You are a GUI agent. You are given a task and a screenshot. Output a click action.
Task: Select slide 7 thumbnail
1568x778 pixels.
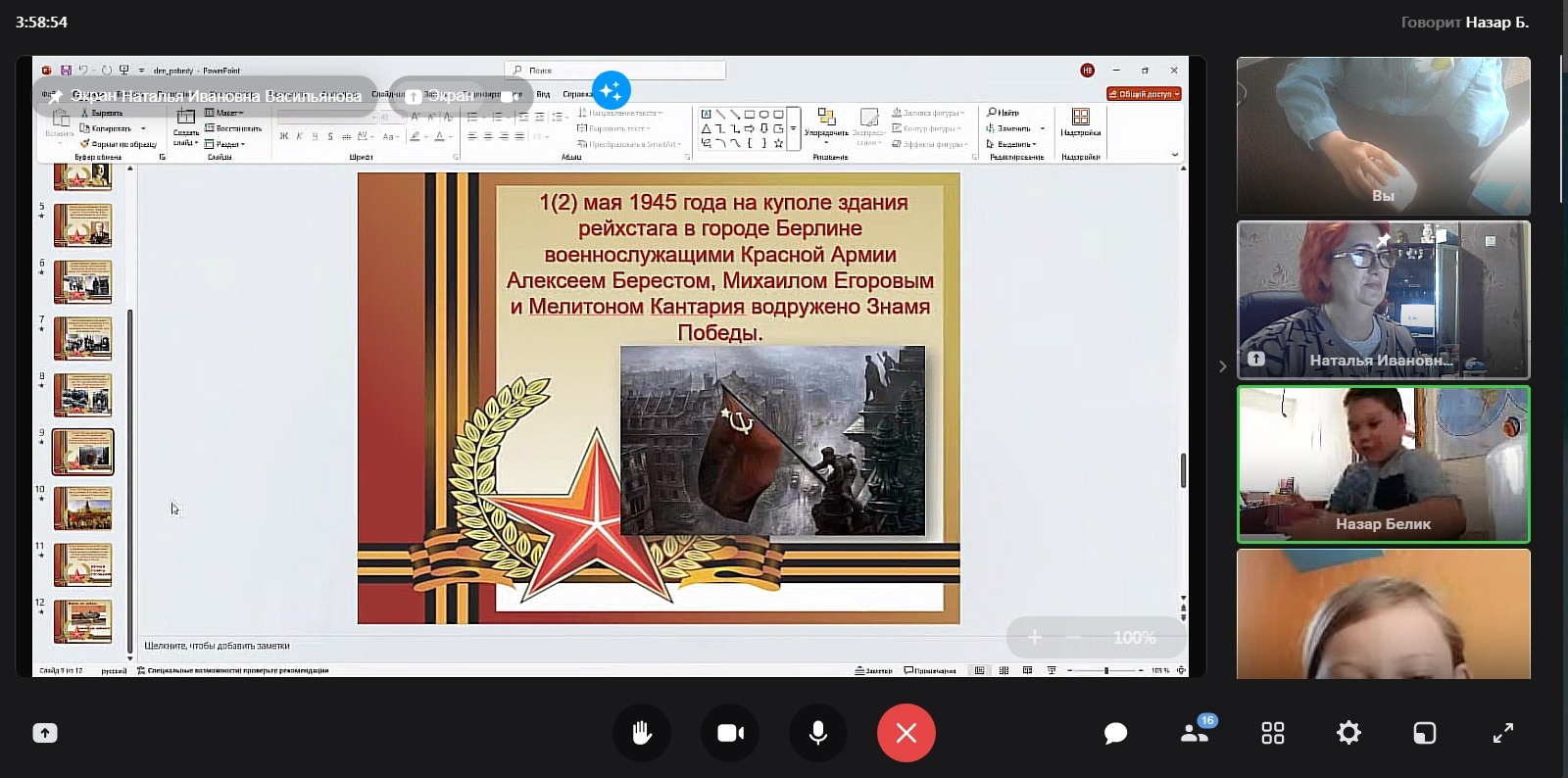[x=82, y=339]
